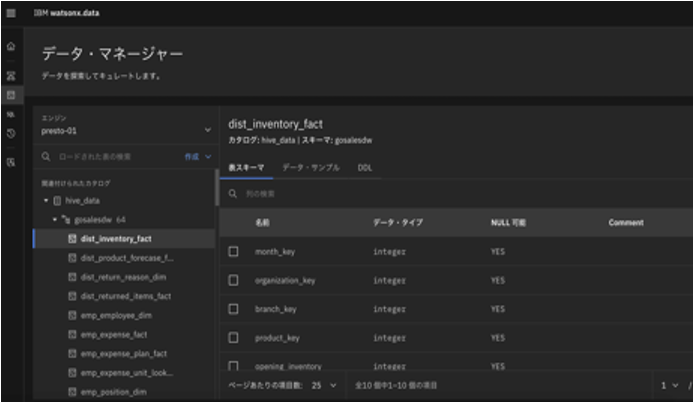Open the page number dropdown showing 1
Viewport: 694px width, 402px height.
[669, 386]
